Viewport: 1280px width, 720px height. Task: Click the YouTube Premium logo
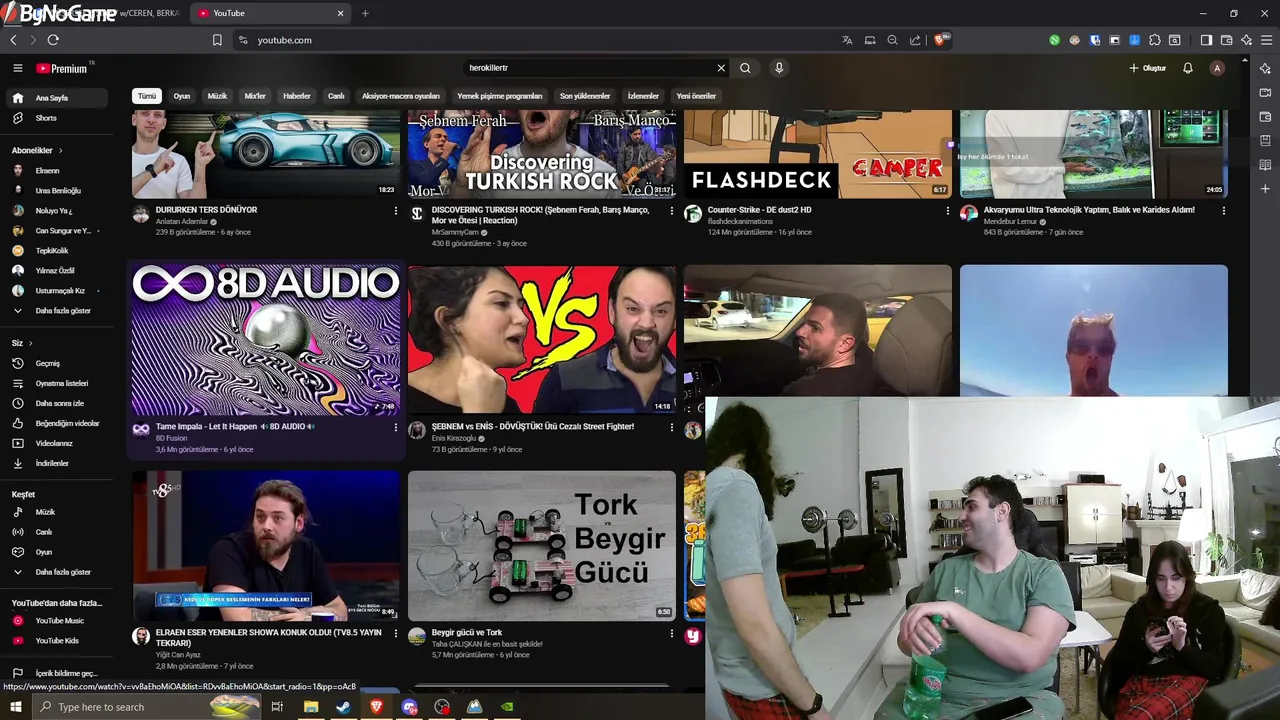point(64,68)
